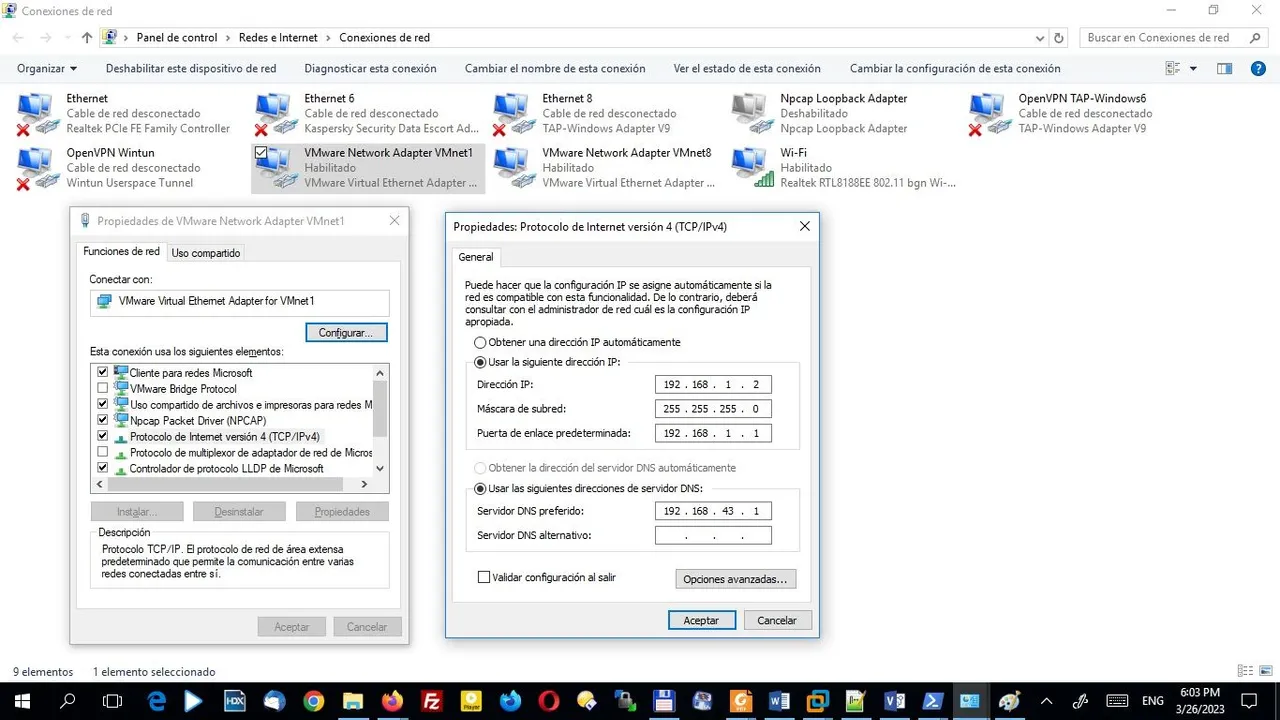1280x720 pixels.
Task: Click Cancelar in TCP/IPv4 dialog
Action: click(x=777, y=620)
